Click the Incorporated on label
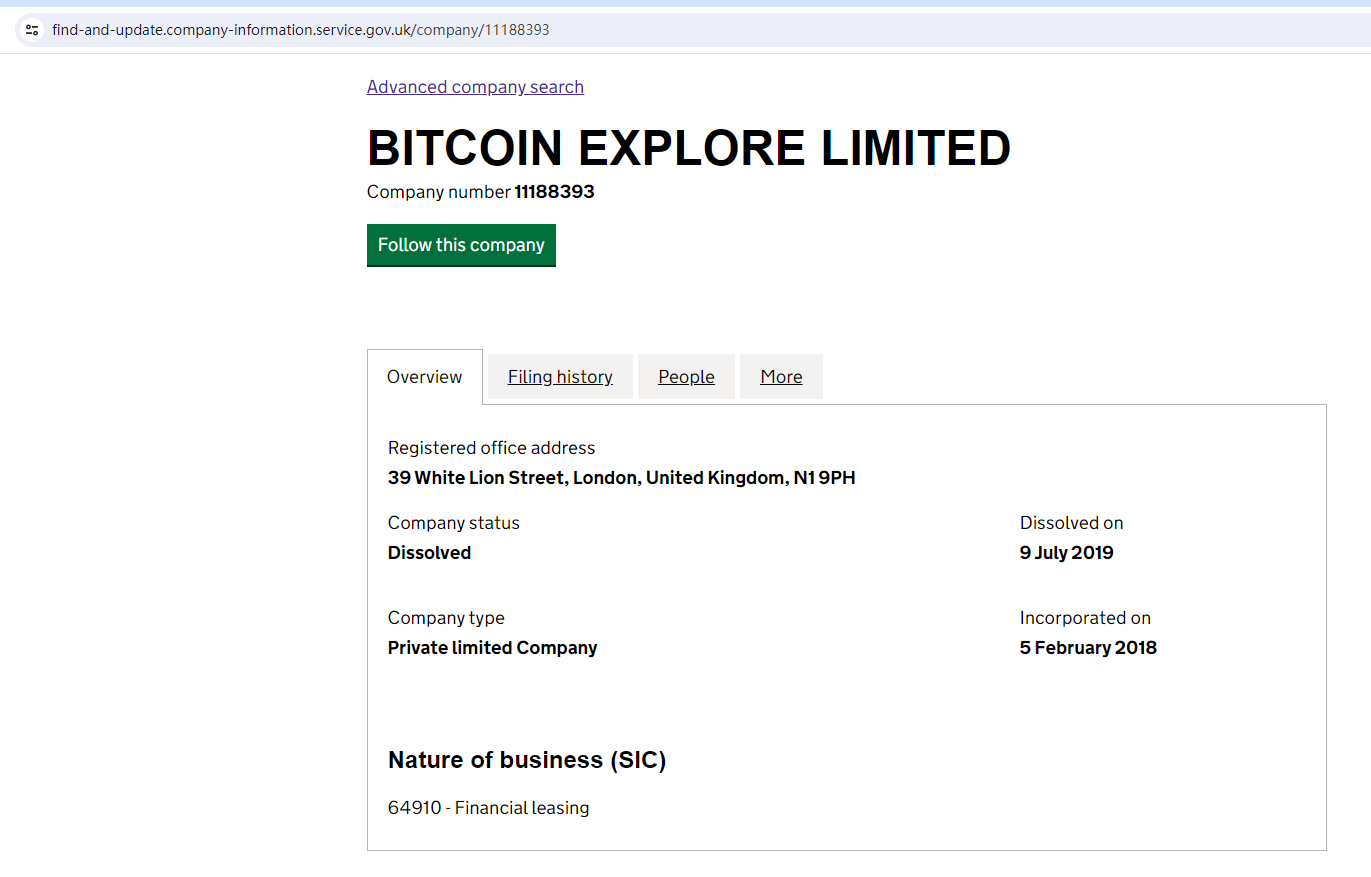Screen dimensions: 1371x877 tap(1085, 618)
